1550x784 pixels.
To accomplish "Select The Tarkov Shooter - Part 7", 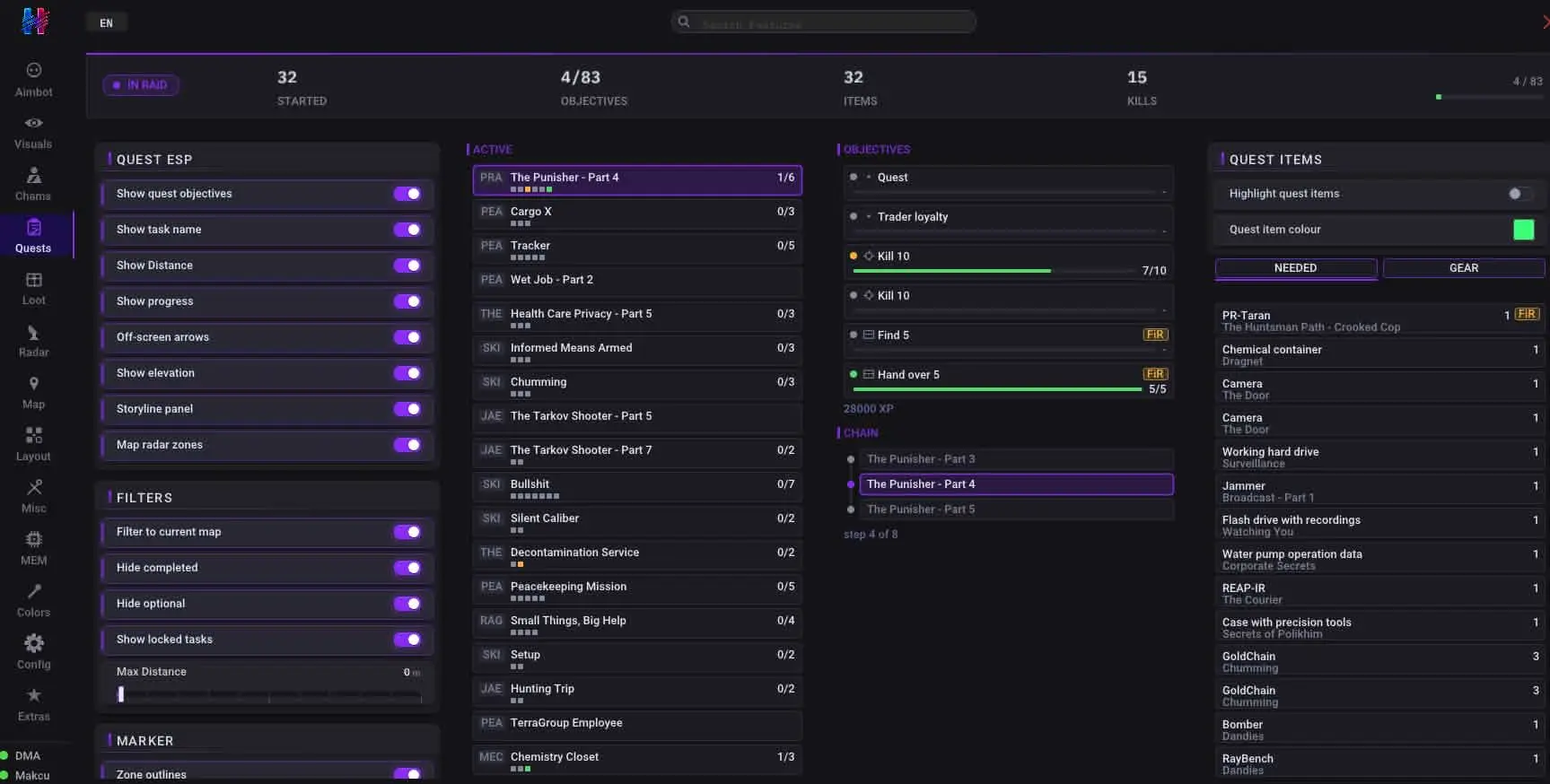I will point(637,453).
